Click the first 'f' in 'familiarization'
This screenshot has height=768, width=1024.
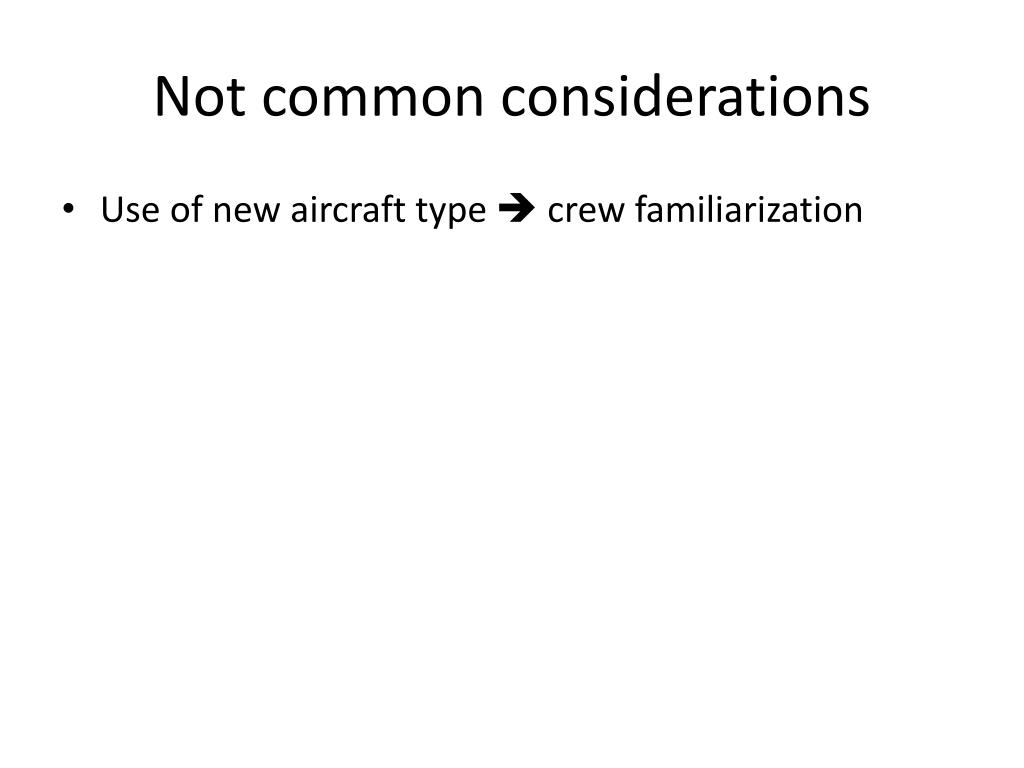(641, 209)
